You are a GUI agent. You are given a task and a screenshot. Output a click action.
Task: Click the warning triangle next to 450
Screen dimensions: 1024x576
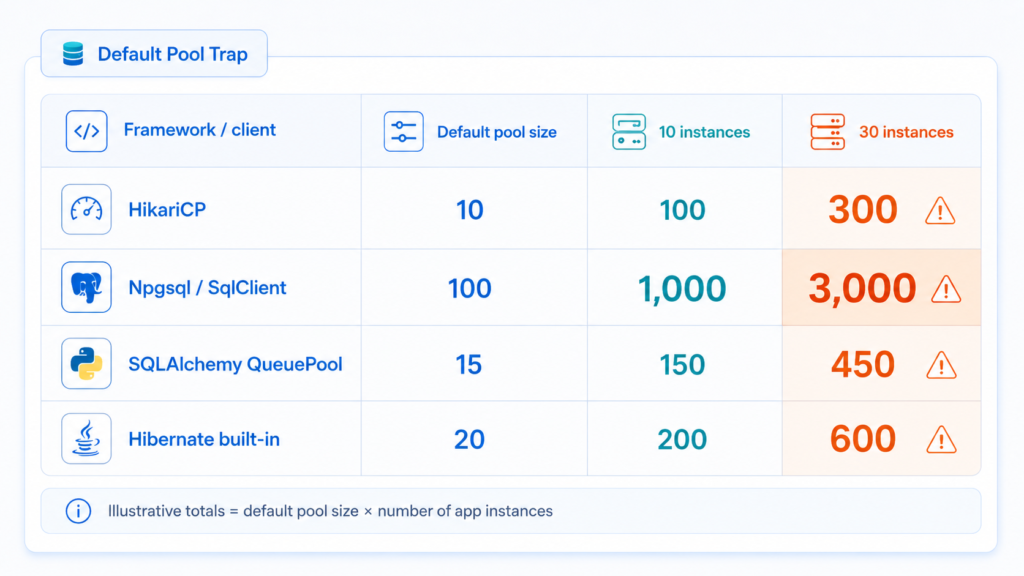[x=941, y=365]
